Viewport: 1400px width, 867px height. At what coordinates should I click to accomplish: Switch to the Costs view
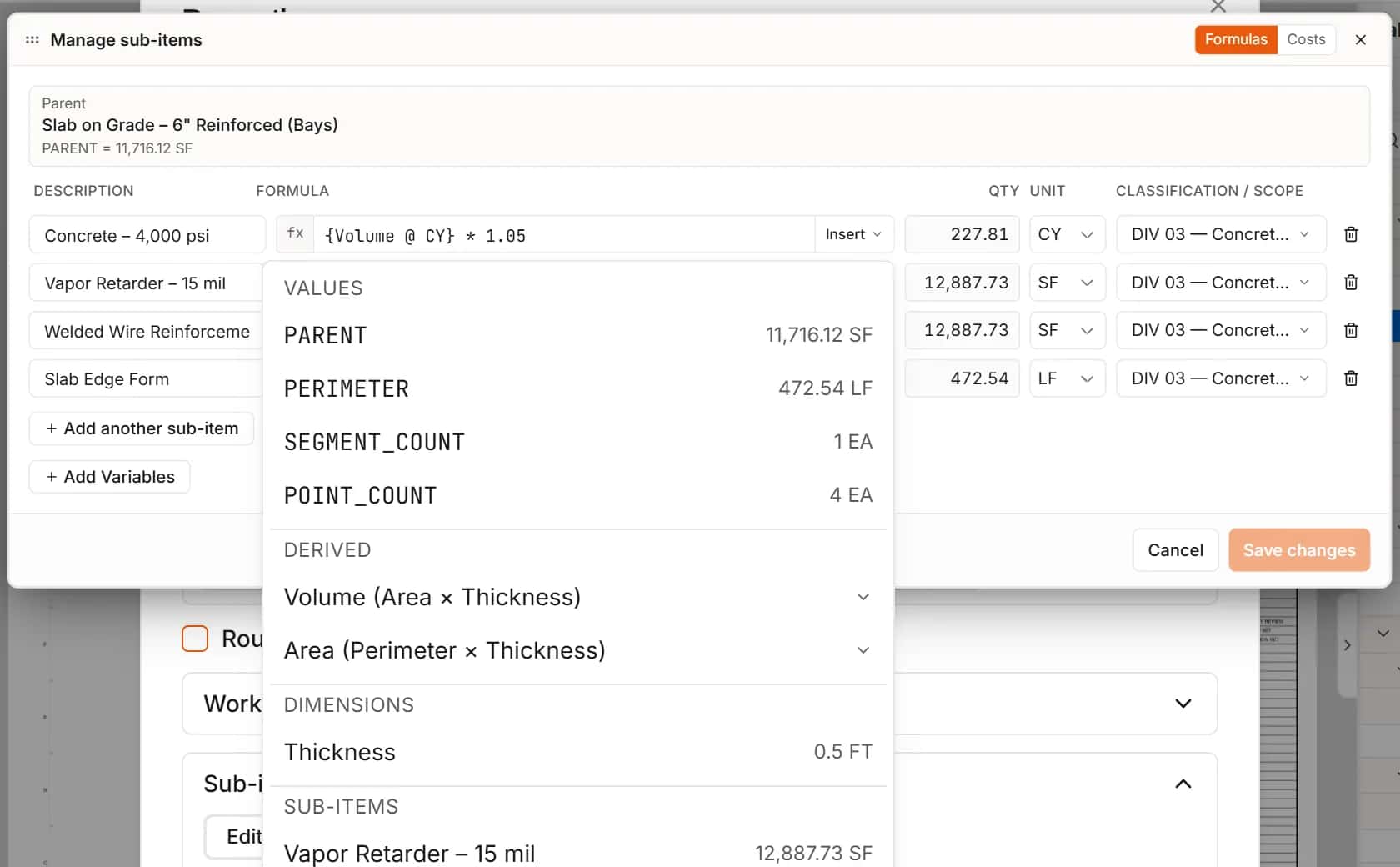coord(1306,39)
